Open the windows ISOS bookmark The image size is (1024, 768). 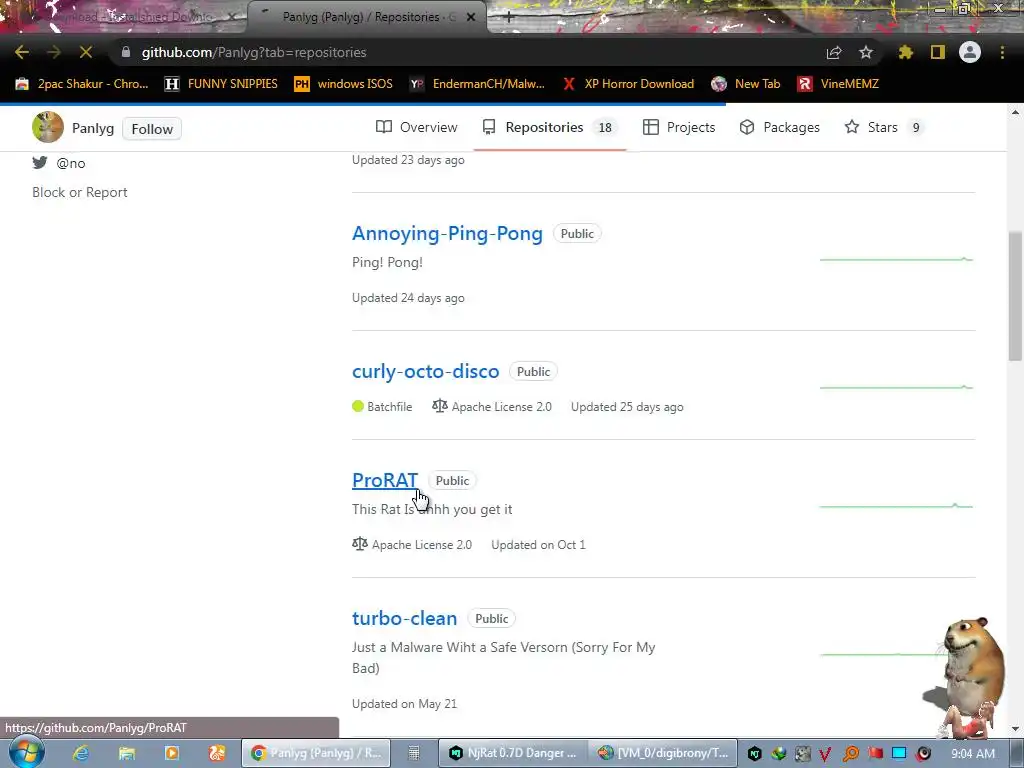[x=344, y=84]
